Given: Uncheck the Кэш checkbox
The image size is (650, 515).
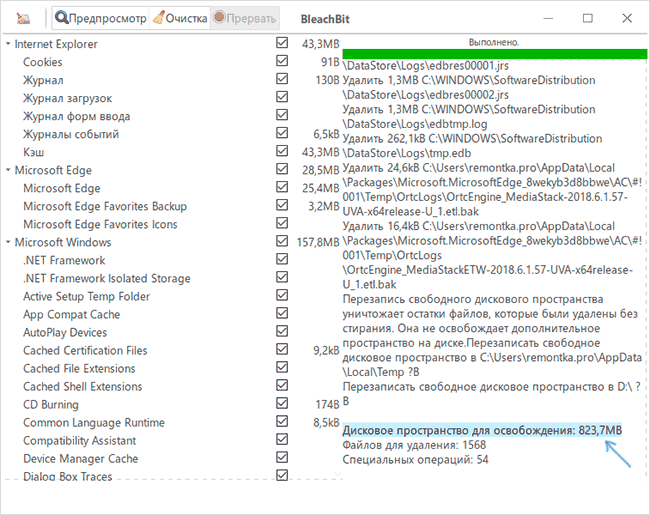Looking at the screenshot, I should point(282,151).
